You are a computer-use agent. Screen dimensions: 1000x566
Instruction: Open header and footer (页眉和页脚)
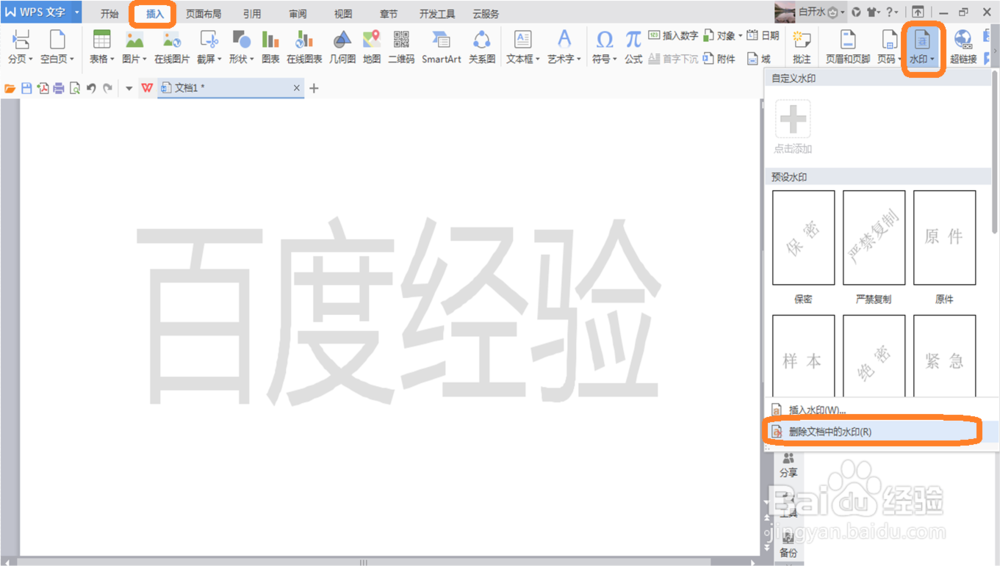coord(848,47)
